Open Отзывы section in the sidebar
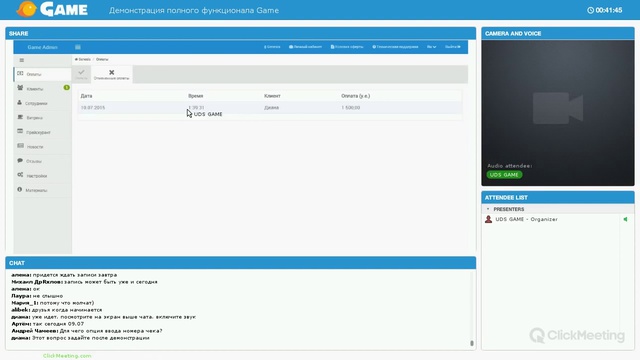640x360 pixels. coord(42,161)
